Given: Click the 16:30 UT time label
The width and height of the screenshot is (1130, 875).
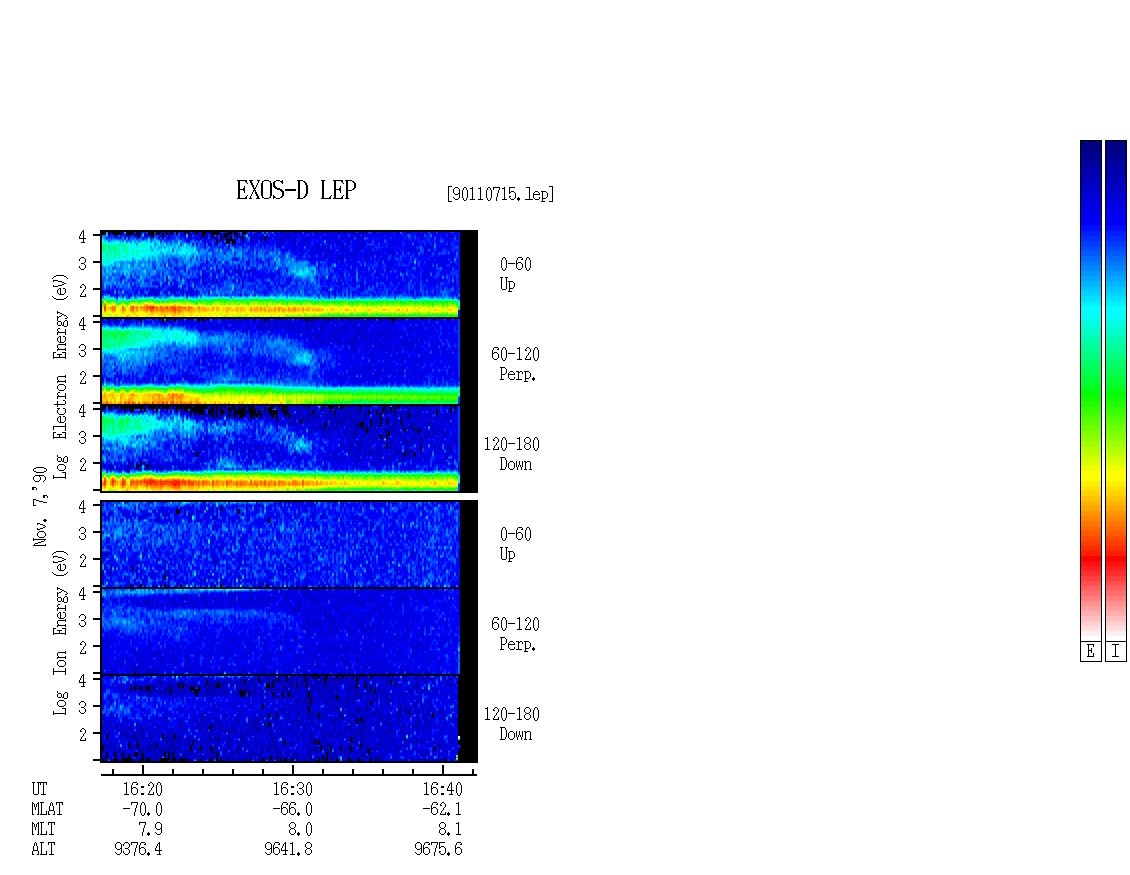Looking at the screenshot, I should [x=292, y=789].
